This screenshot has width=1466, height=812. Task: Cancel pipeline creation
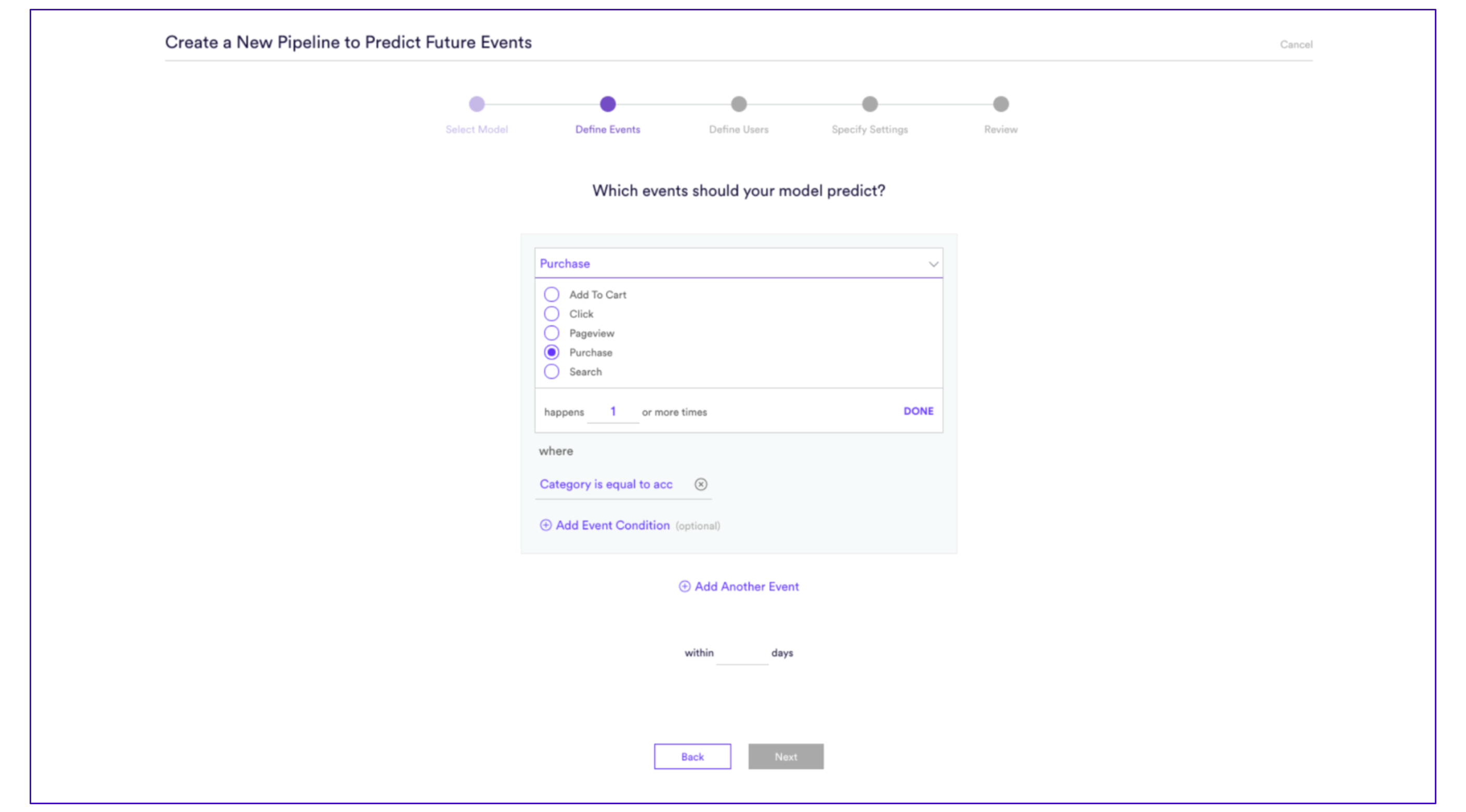1297,44
